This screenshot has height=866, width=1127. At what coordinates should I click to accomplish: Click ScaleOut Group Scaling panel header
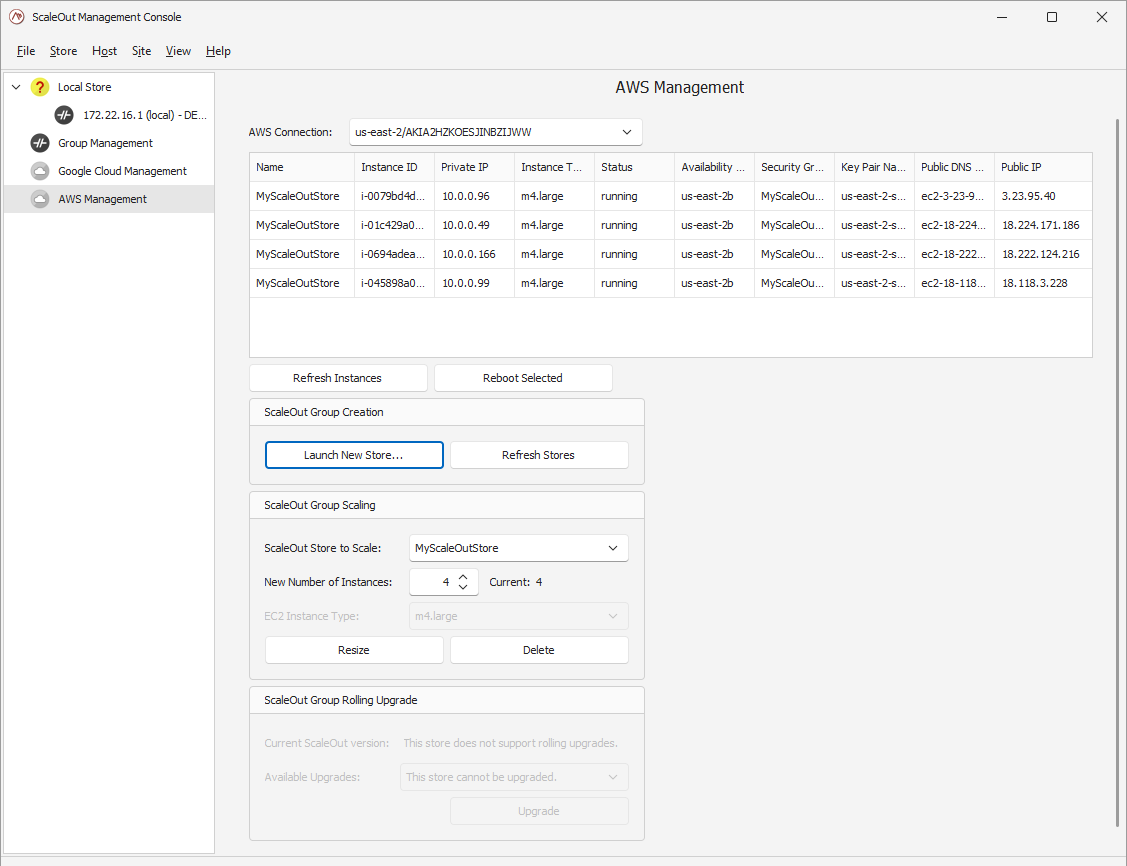(446, 505)
